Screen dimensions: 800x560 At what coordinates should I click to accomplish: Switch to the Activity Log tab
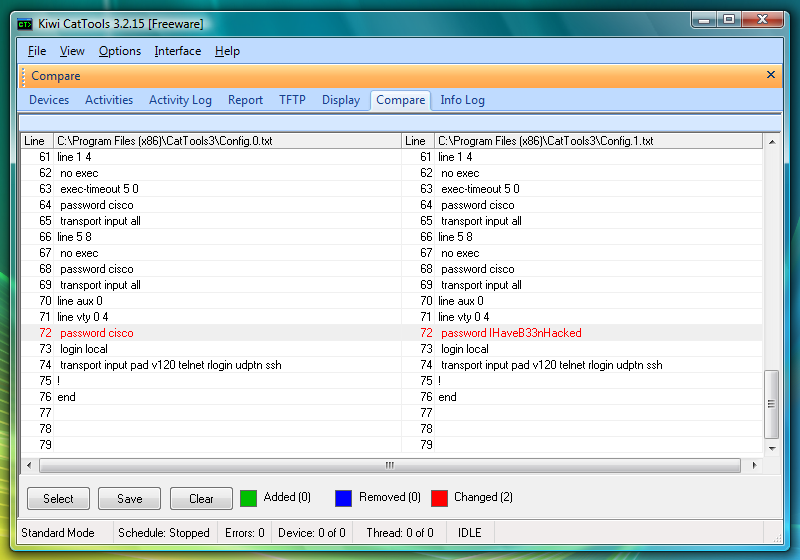[180, 100]
